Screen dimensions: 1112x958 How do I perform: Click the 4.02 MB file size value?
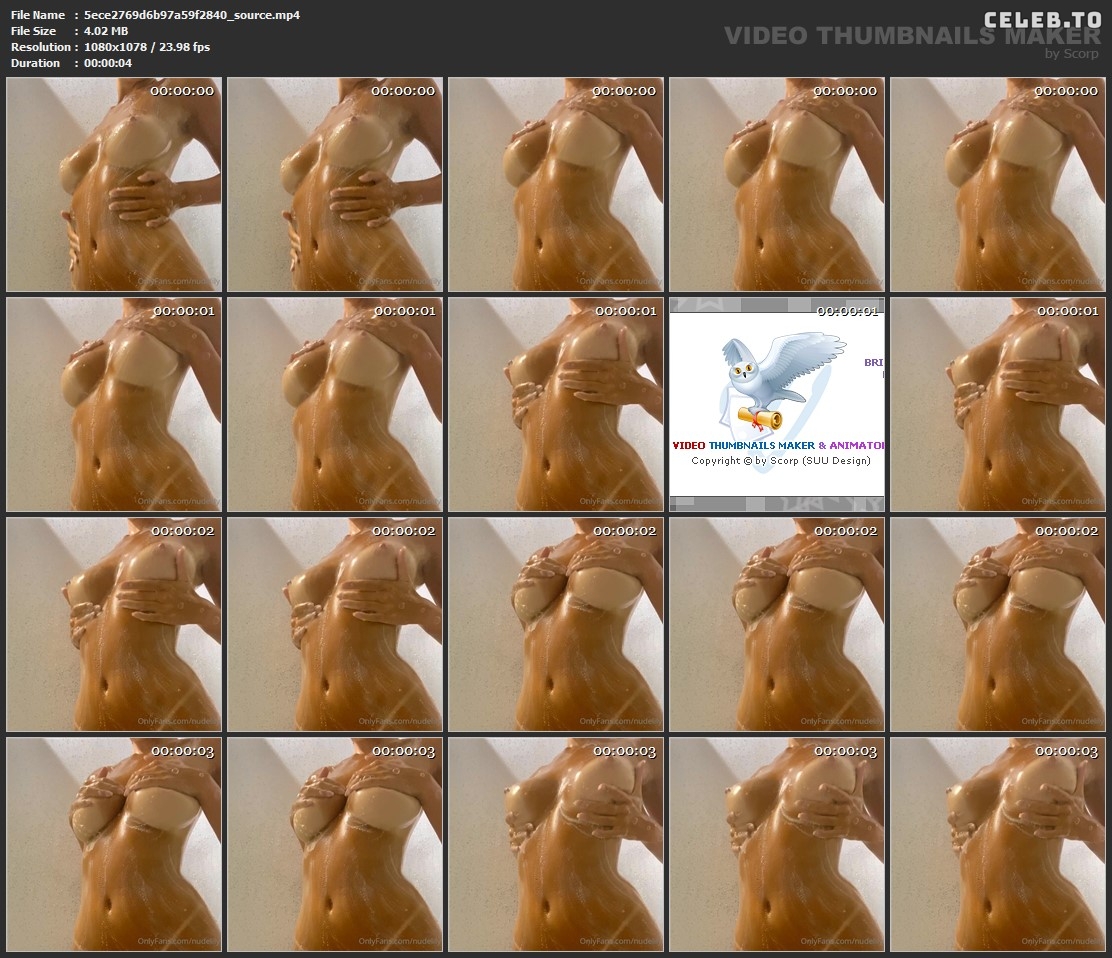click(x=106, y=31)
